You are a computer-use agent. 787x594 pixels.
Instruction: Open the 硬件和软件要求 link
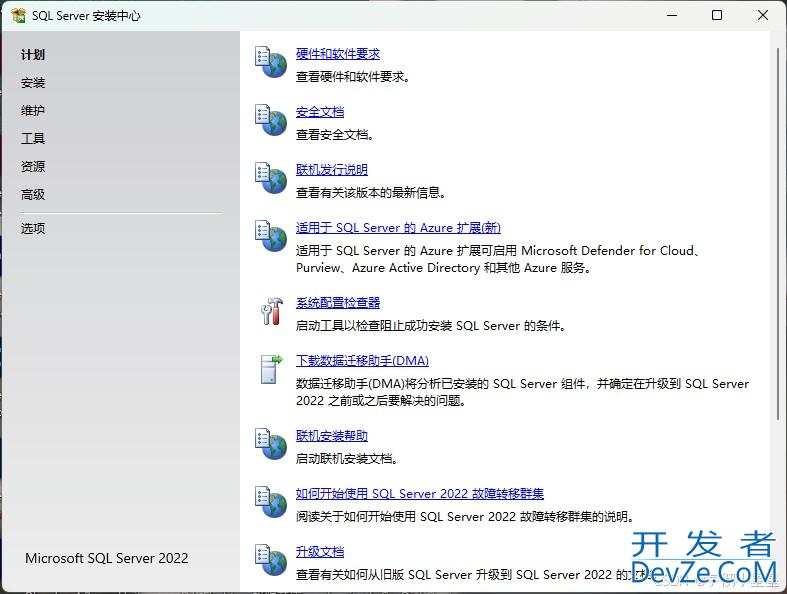tap(338, 54)
